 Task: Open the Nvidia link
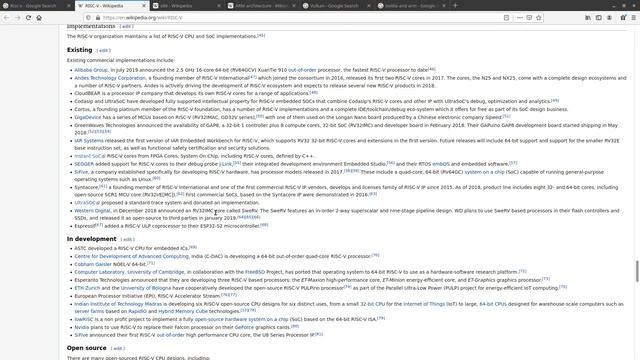click(82, 327)
